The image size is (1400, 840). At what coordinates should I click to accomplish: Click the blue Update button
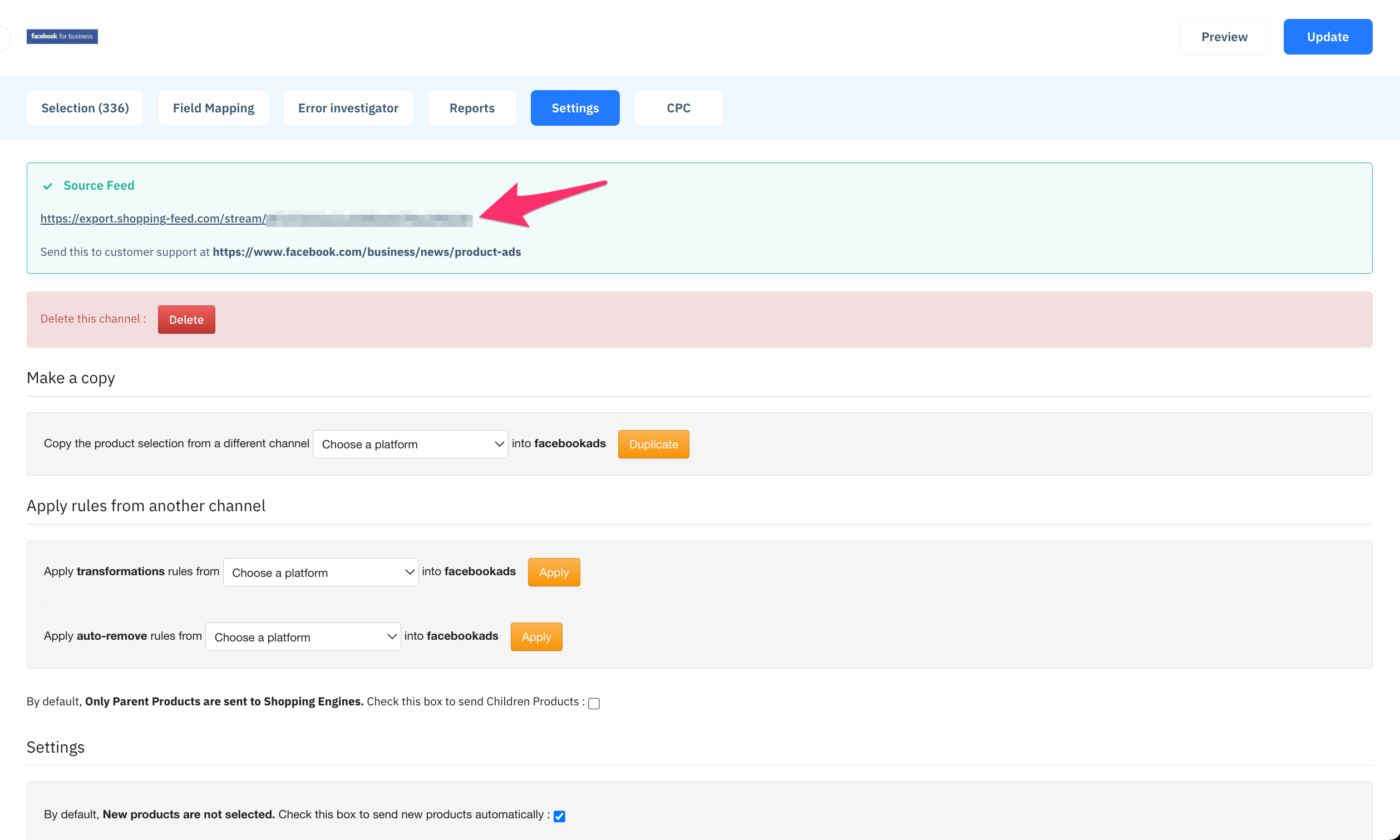click(1328, 37)
